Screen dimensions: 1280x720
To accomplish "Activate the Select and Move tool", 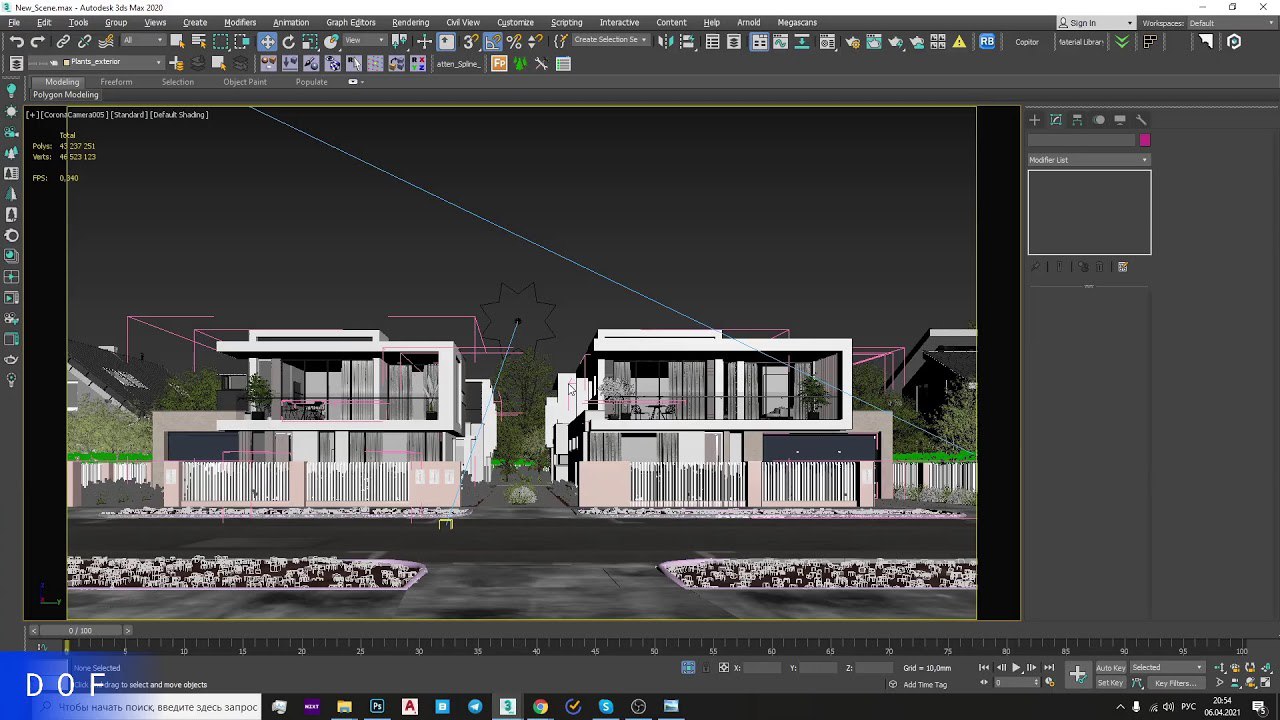I will [267, 41].
